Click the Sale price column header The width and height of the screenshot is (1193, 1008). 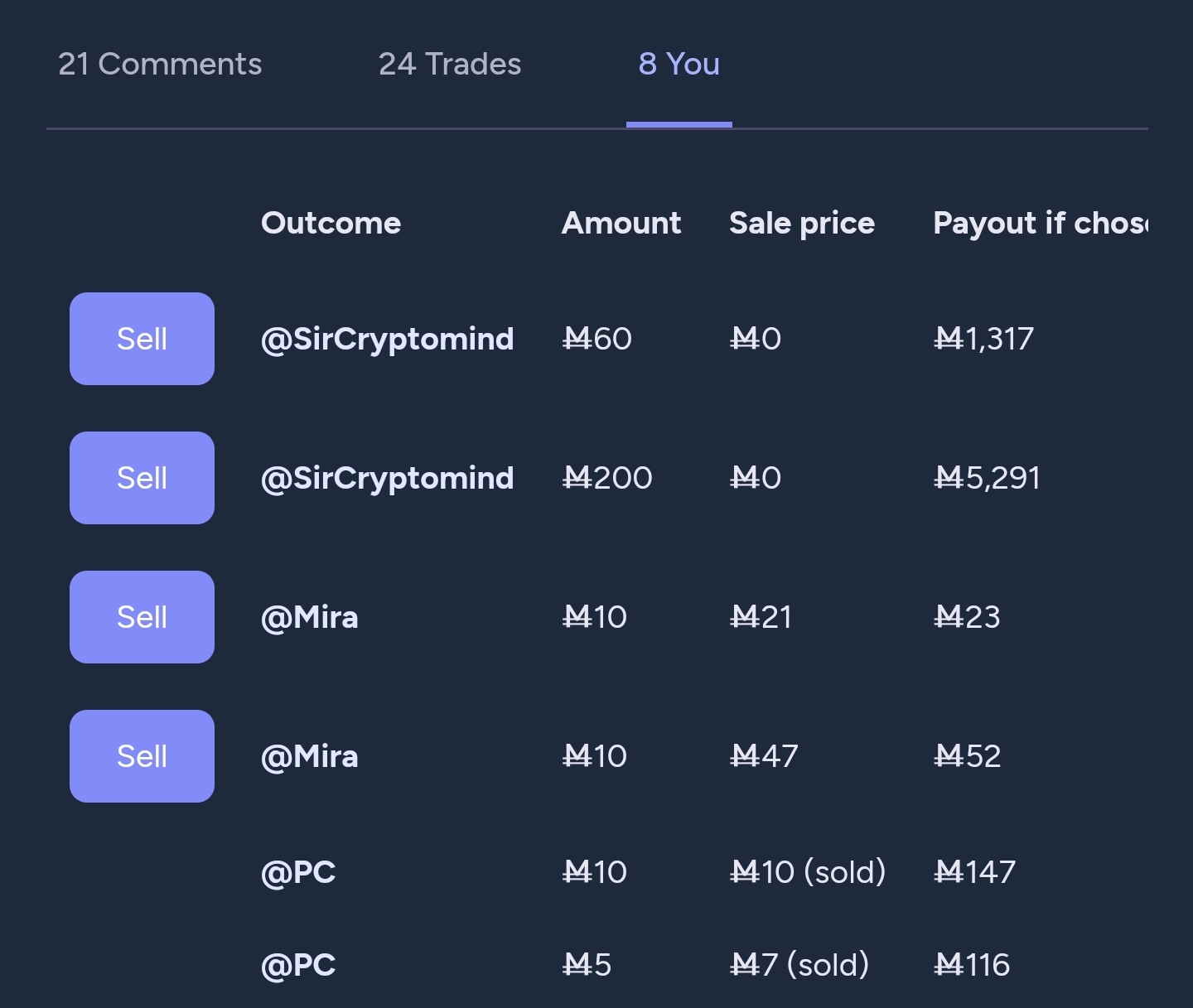click(801, 223)
